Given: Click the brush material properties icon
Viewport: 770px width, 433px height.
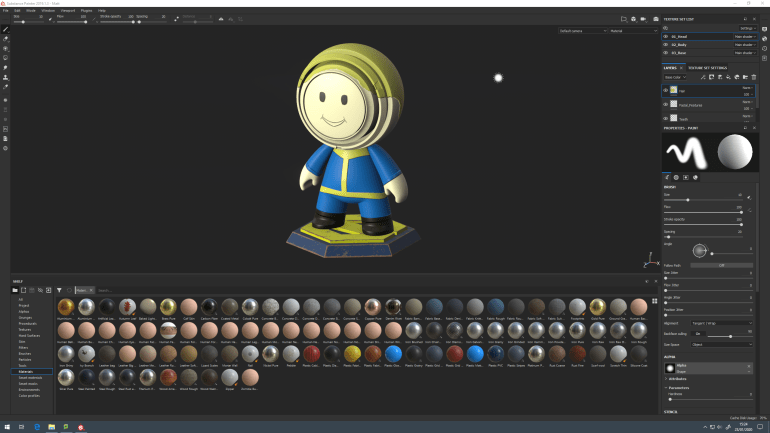Looking at the screenshot, I should 695,178.
